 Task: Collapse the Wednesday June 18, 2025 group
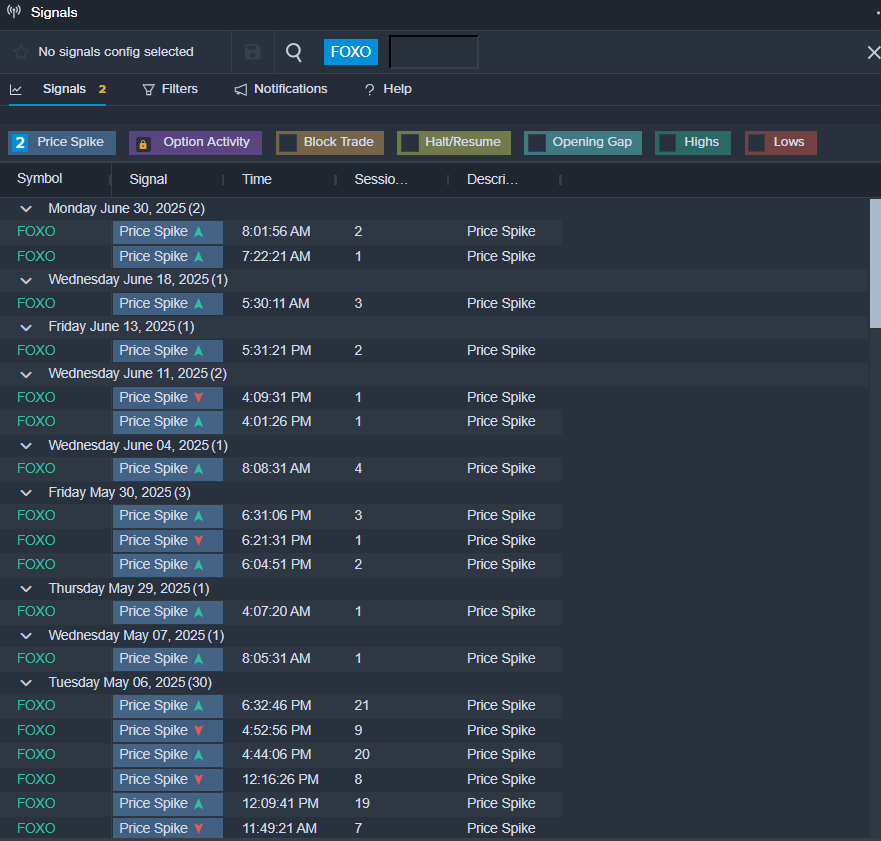(26, 280)
